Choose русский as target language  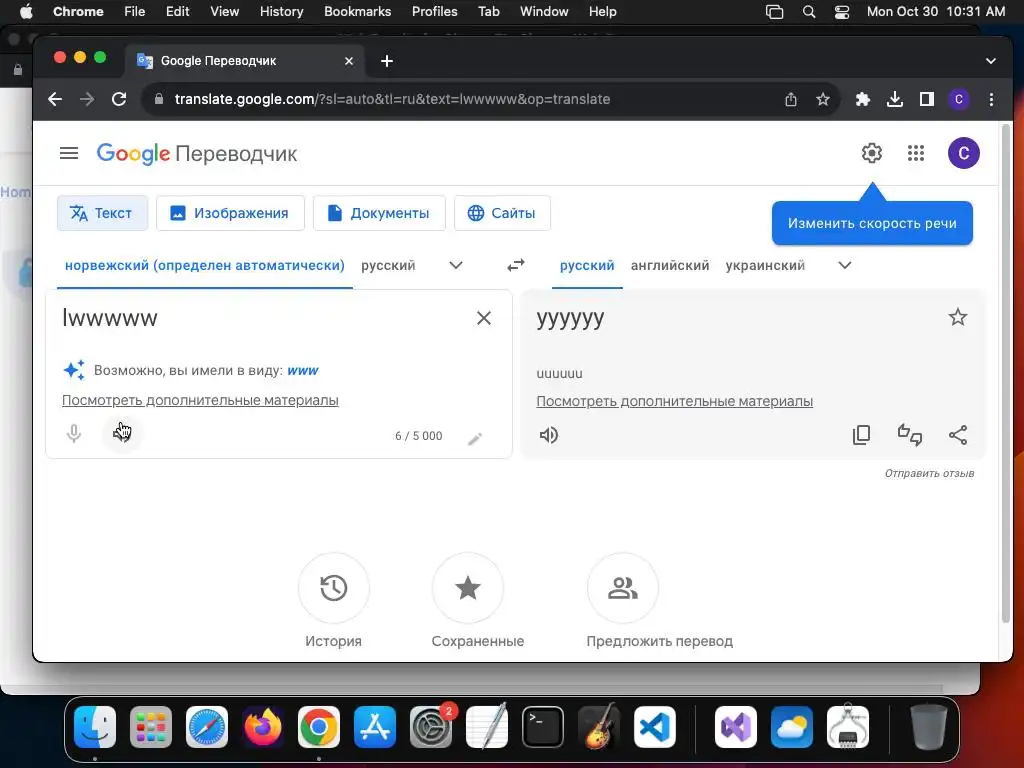pyautogui.click(x=587, y=266)
